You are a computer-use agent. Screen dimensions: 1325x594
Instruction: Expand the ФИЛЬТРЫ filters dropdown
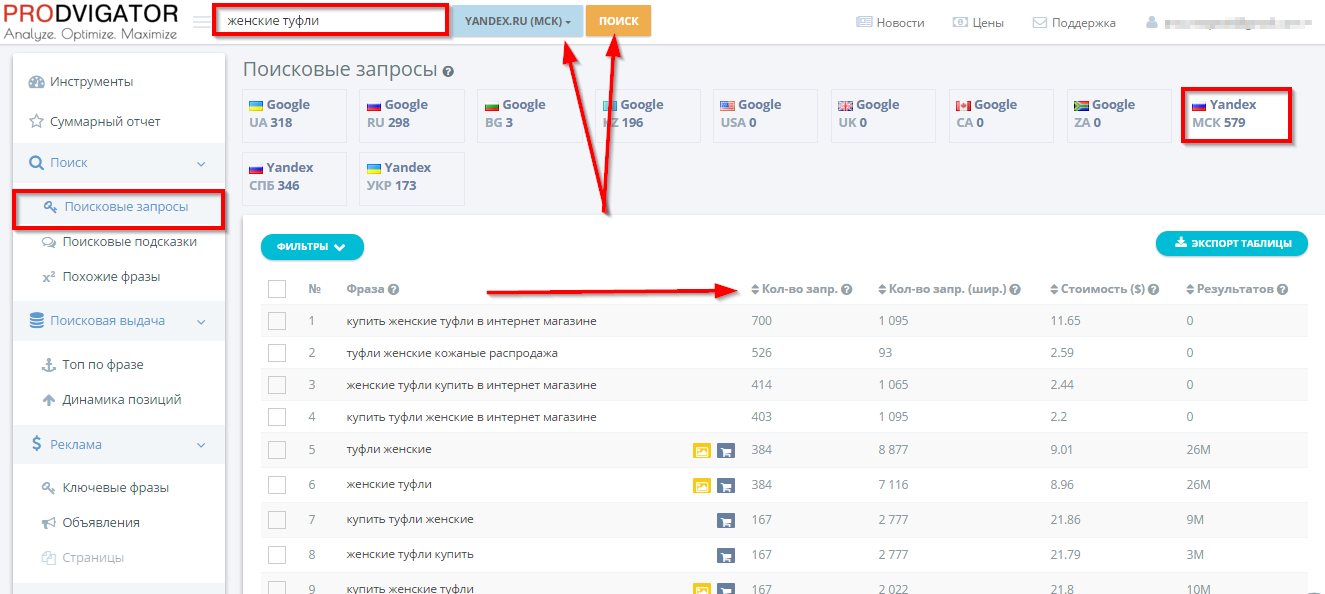coord(312,247)
